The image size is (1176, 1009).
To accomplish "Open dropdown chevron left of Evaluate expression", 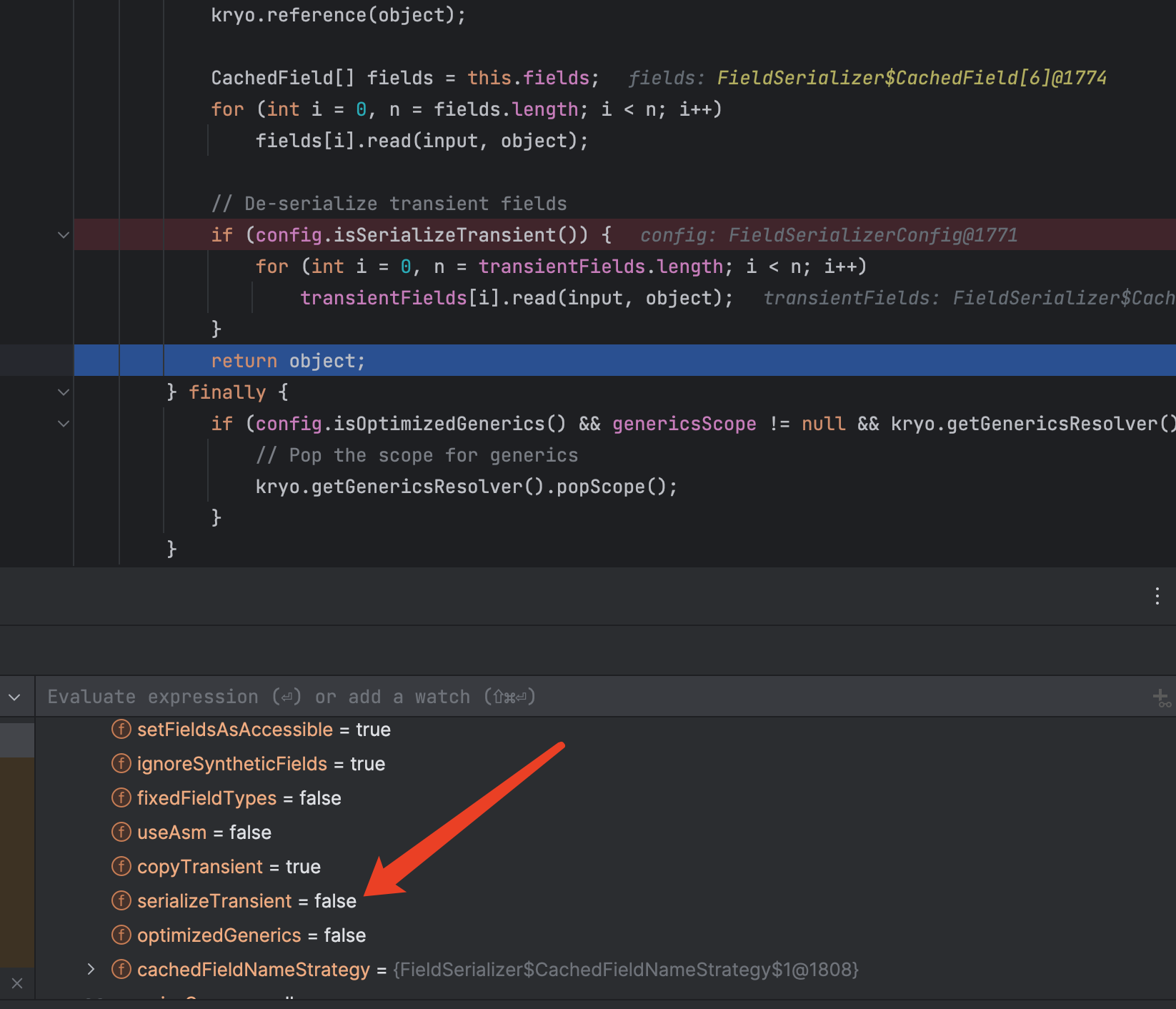I will click(15, 697).
